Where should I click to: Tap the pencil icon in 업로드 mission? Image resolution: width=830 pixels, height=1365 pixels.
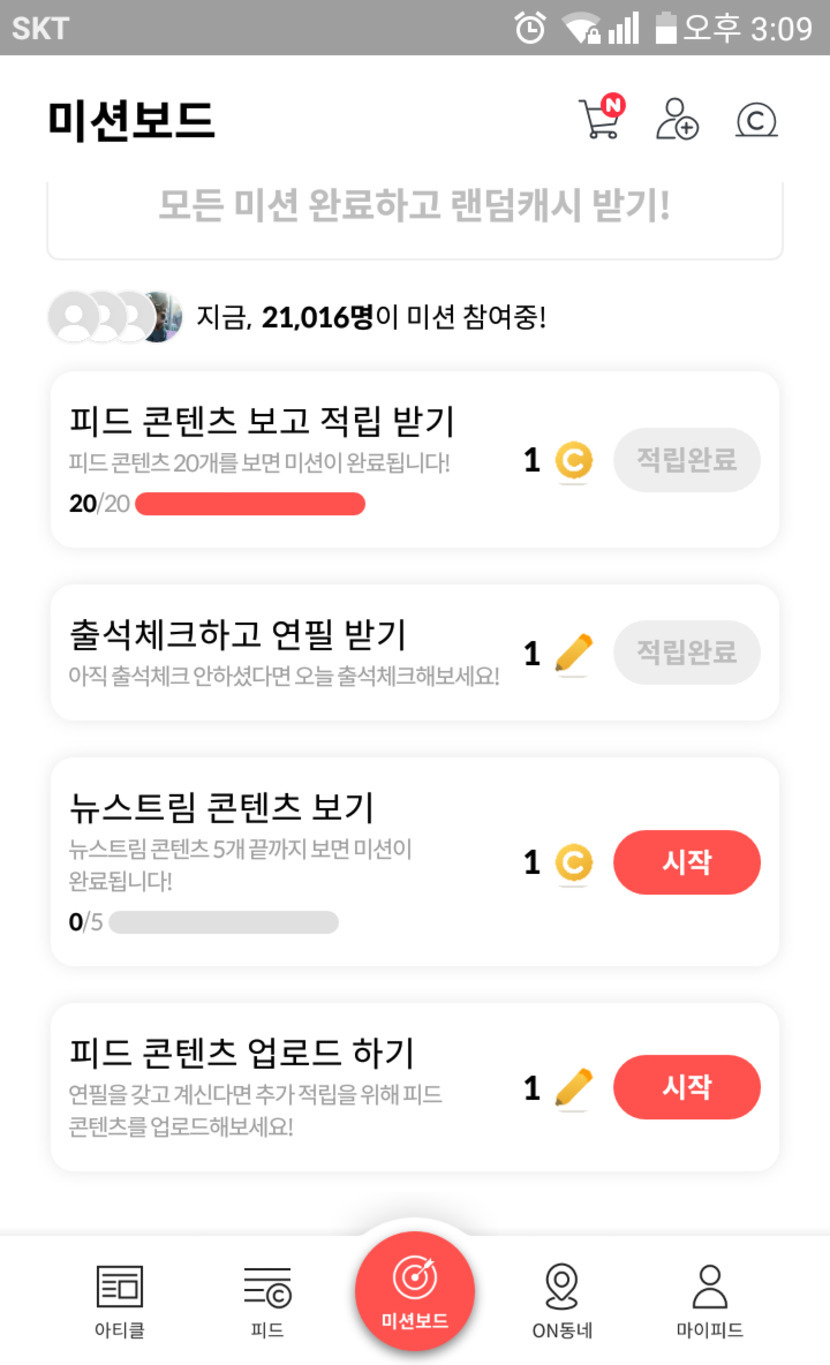click(x=573, y=1088)
